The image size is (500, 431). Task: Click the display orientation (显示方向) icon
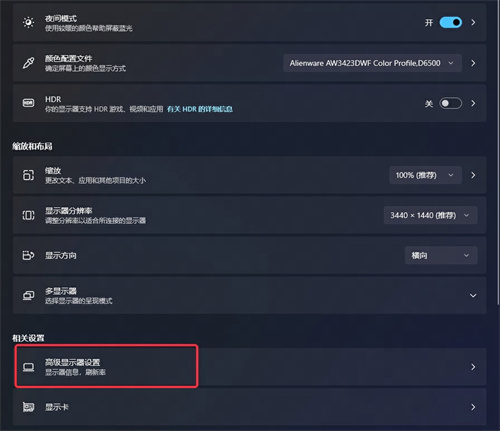pyautogui.click(x=28, y=255)
